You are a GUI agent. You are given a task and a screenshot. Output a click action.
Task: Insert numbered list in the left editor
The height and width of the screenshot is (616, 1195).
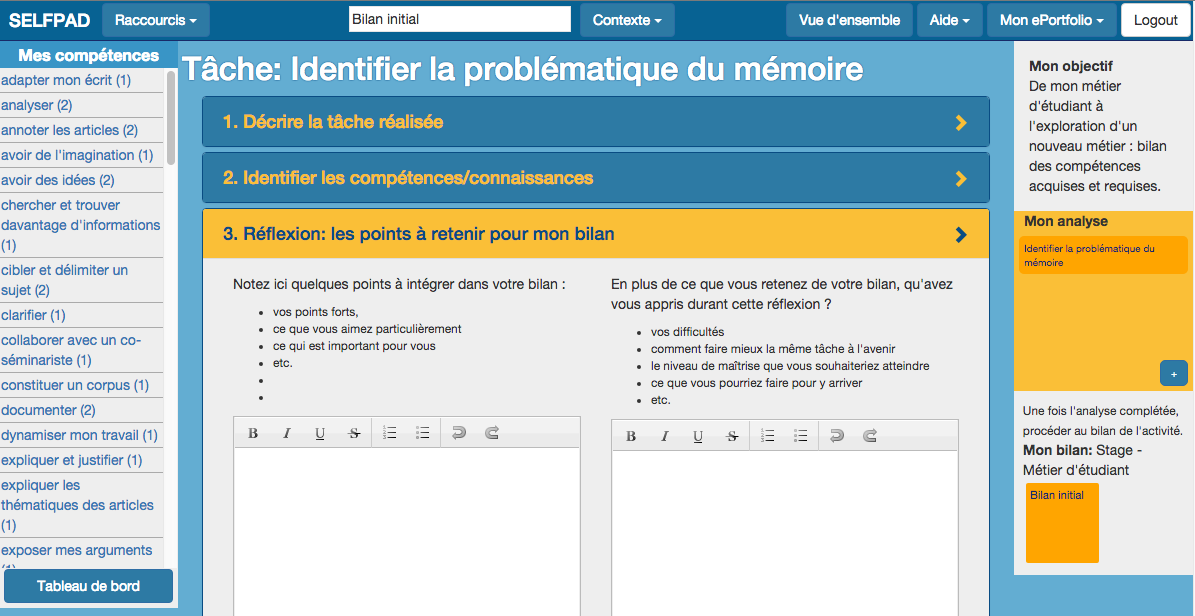[390, 433]
